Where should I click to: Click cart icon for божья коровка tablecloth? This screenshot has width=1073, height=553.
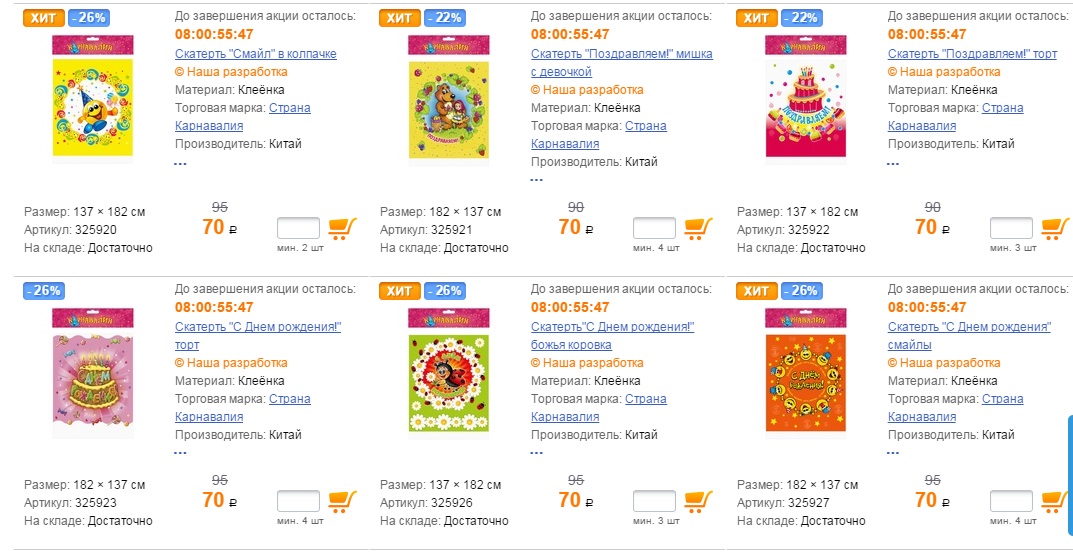699,501
